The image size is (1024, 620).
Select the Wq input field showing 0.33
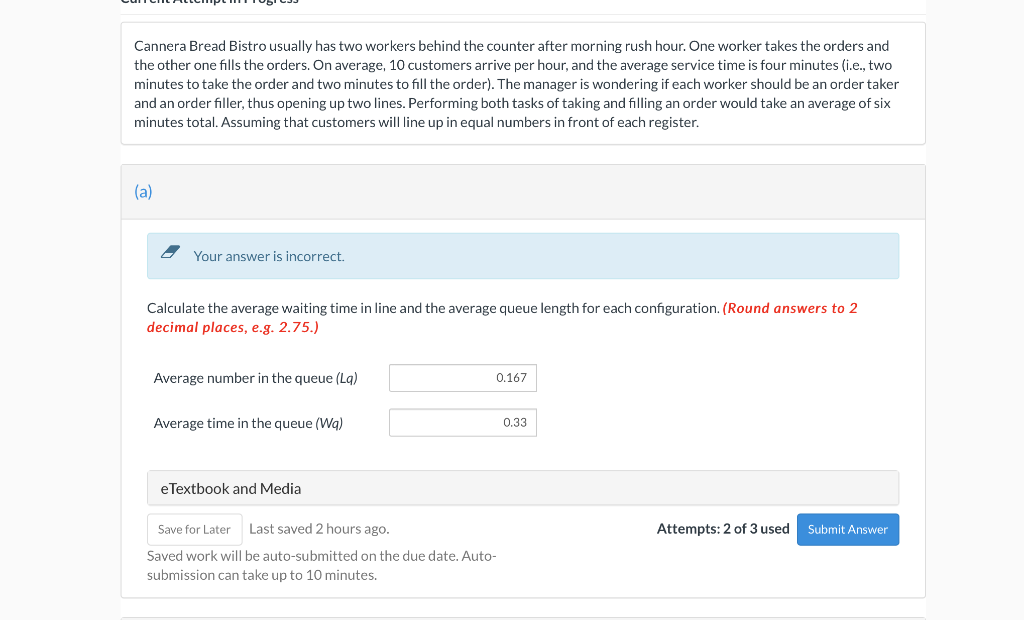(x=462, y=422)
